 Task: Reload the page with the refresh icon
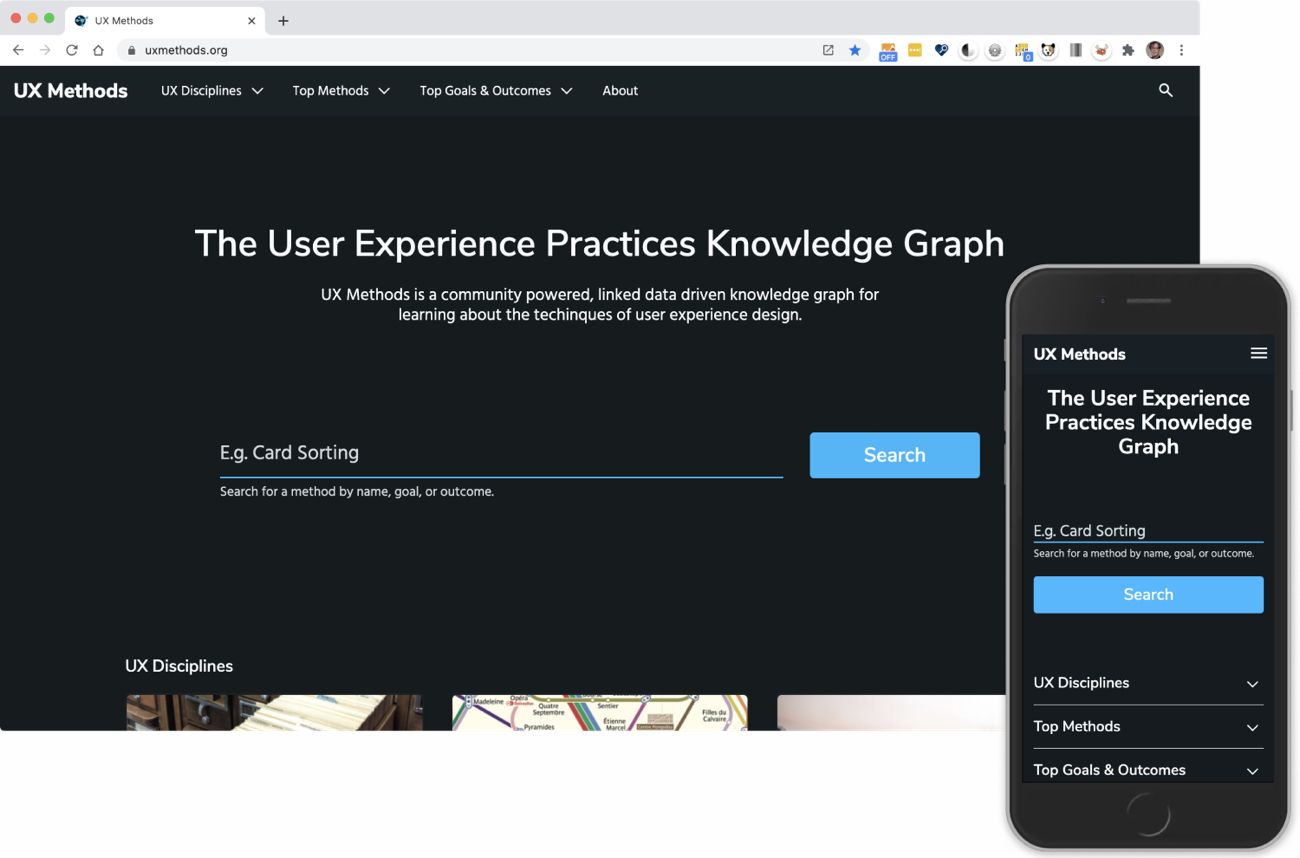[72, 50]
